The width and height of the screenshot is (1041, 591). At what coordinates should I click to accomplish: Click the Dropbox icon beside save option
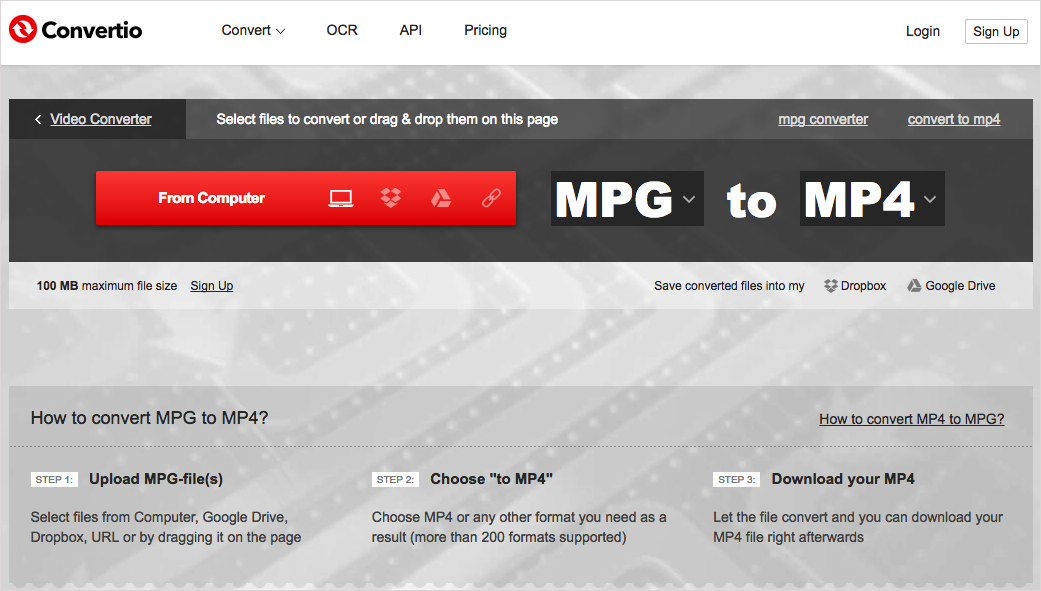point(831,286)
